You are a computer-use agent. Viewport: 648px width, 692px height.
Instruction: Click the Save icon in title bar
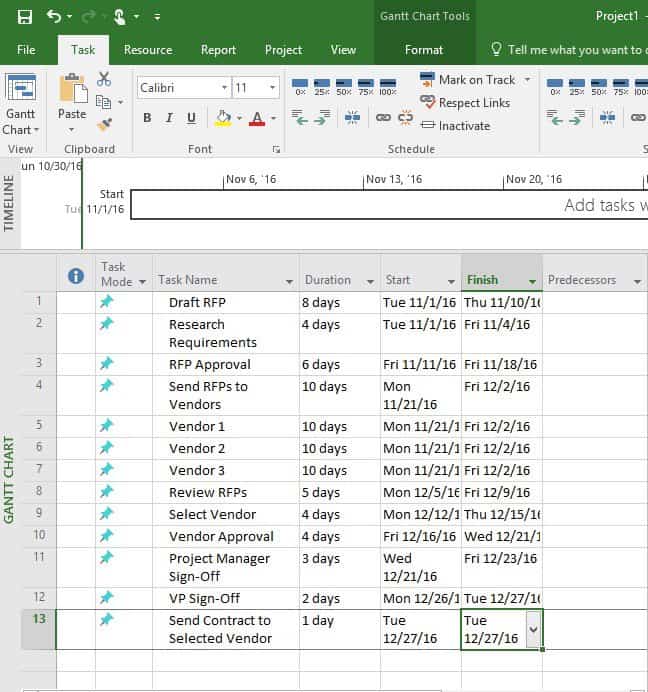point(25,16)
